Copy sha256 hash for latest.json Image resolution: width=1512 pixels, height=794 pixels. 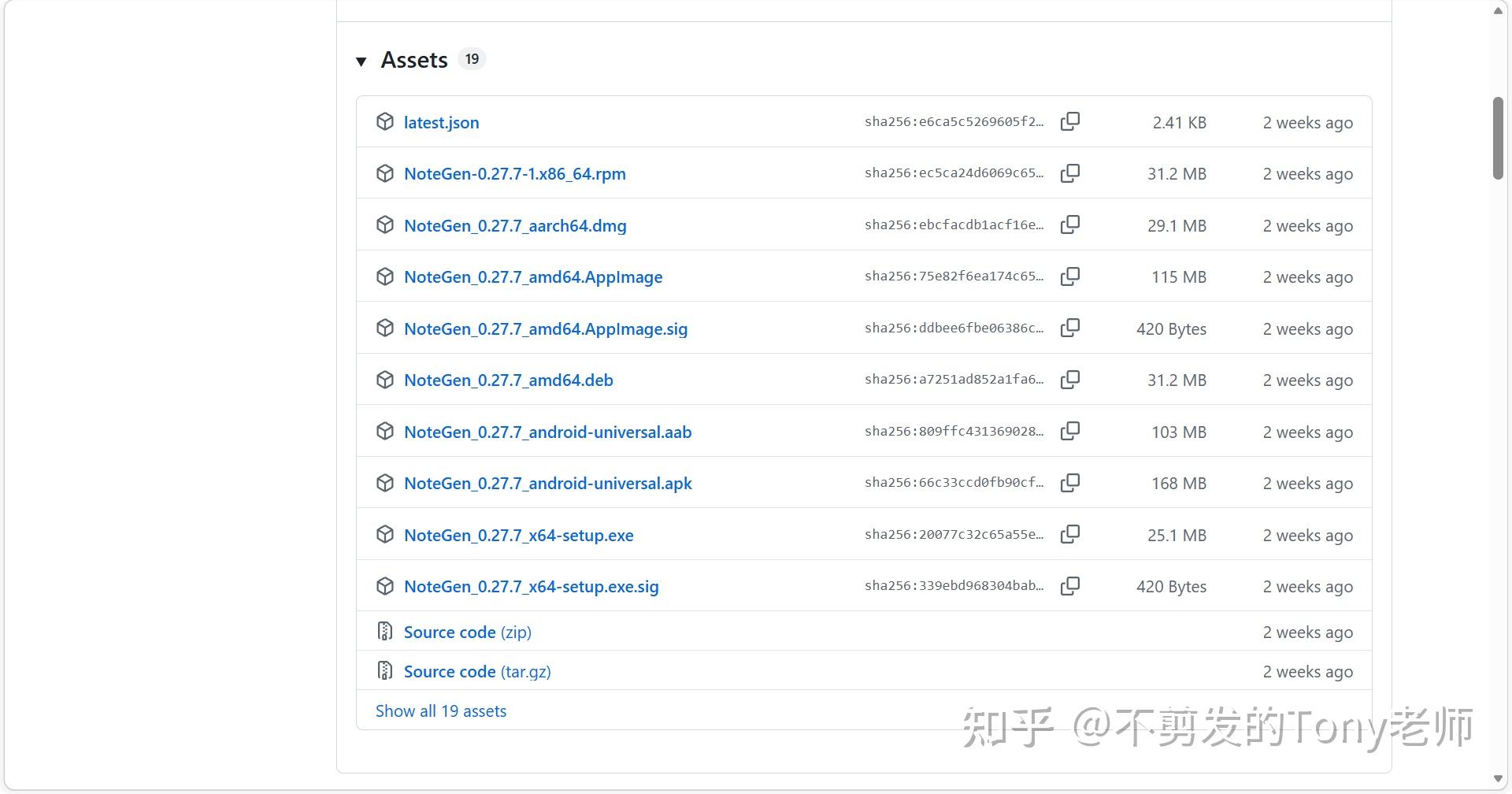click(x=1069, y=121)
